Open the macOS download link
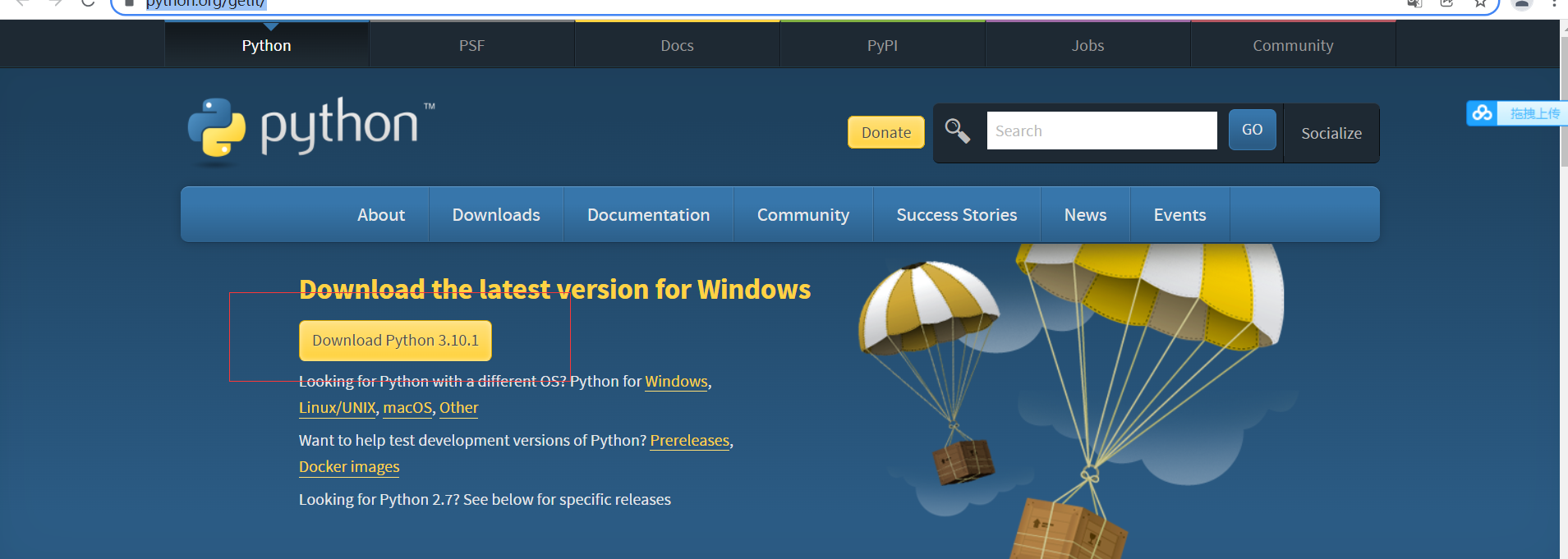The width and height of the screenshot is (1568, 559). click(407, 408)
